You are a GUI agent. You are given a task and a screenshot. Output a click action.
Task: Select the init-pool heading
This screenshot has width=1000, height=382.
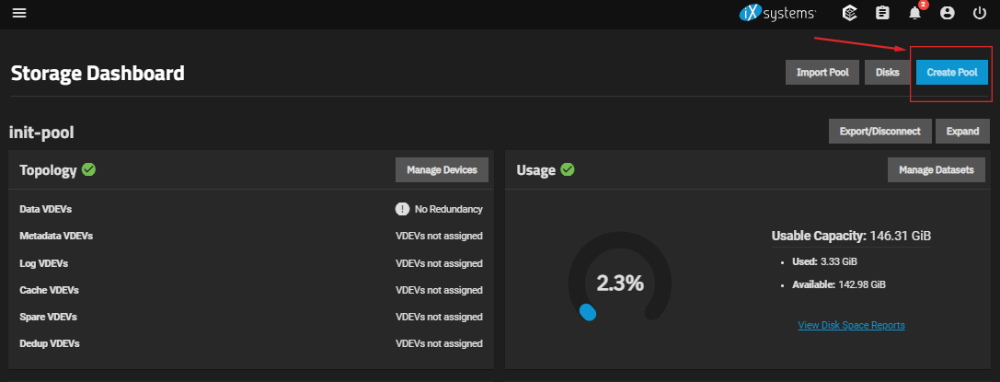[x=41, y=133]
